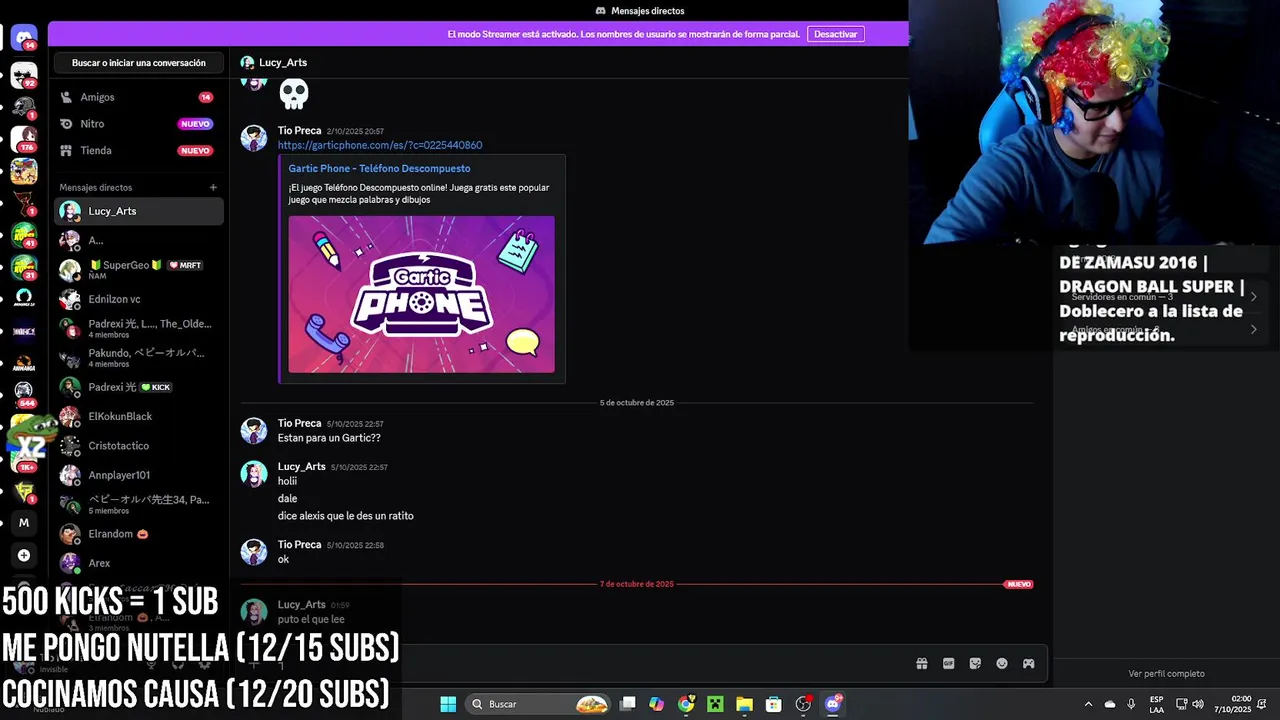1280x720 pixels.
Task: Open the Tienda shop section
Action: tap(138, 150)
